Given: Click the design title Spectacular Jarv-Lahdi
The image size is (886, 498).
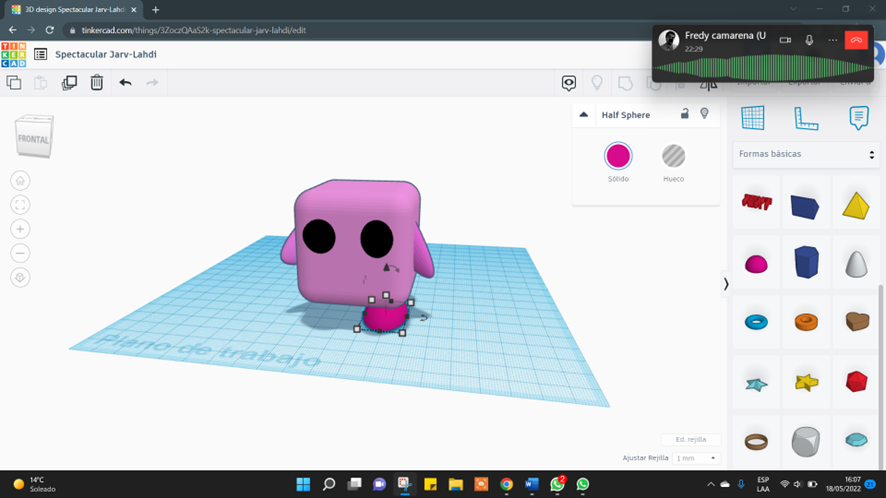Looking at the screenshot, I should click(106, 54).
